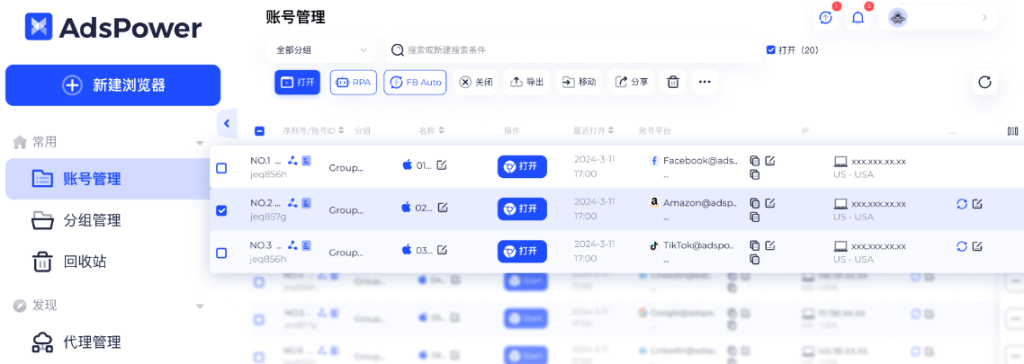Click the refresh list icon
This screenshot has width=1024, height=364.
click(985, 82)
